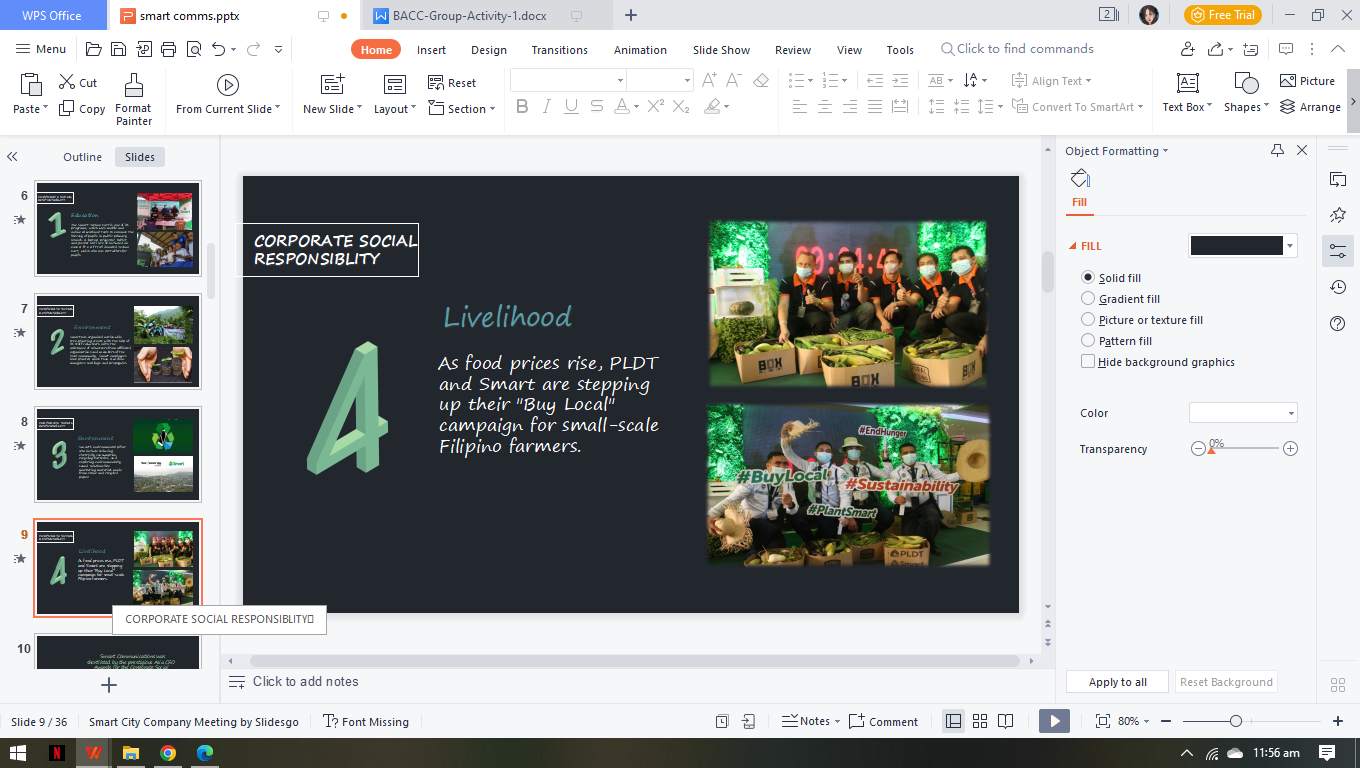Image resolution: width=1360 pixels, height=768 pixels.
Task: Open the Transitions ribbon tab
Action: coord(560,50)
